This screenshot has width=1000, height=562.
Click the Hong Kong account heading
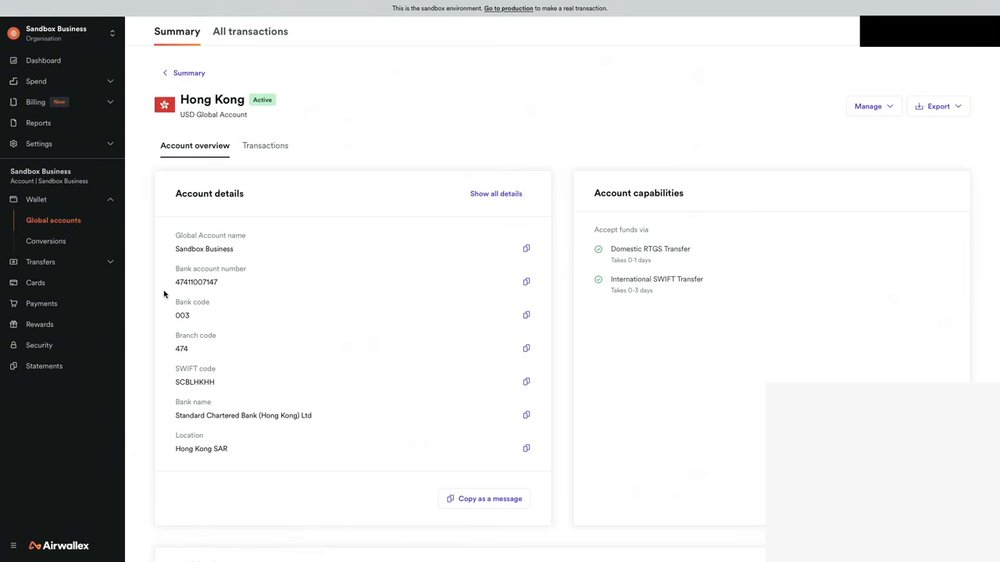point(212,100)
